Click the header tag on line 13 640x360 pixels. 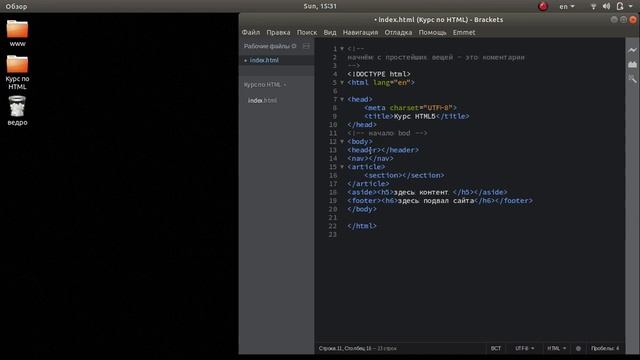click(x=383, y=150)
